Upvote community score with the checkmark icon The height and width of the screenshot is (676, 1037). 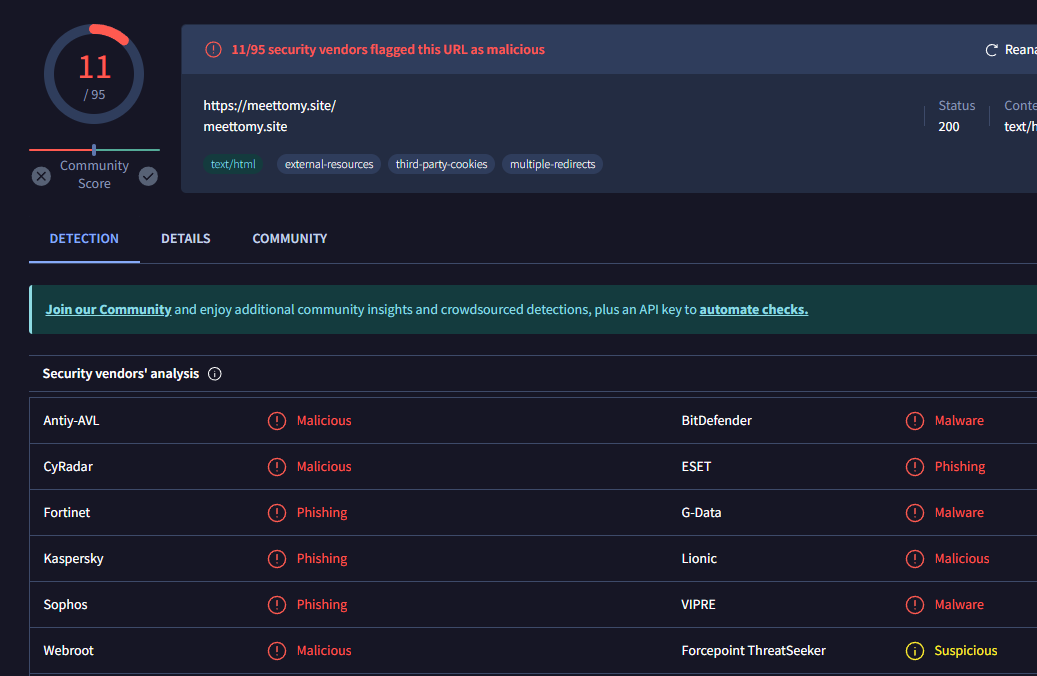pos(148,176)
